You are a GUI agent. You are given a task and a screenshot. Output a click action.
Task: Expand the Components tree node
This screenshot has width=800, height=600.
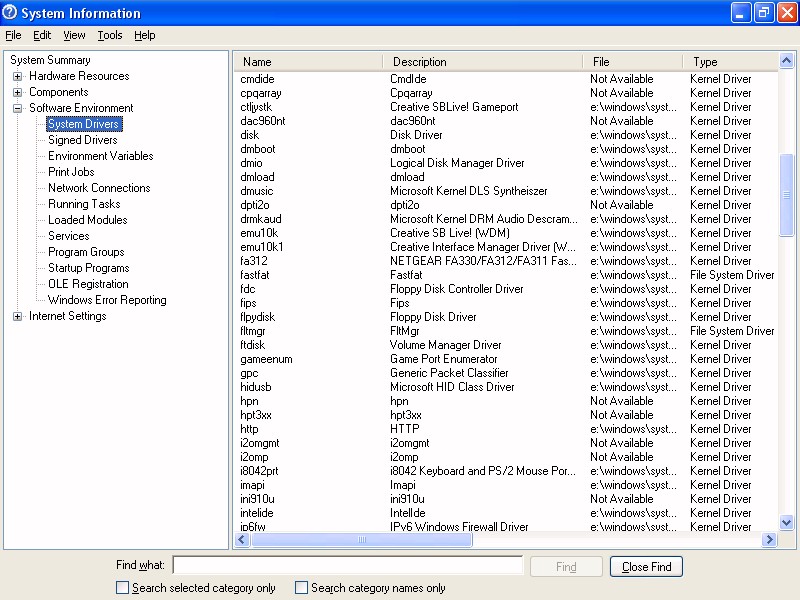pyautogui.click(x=18, y=92)
